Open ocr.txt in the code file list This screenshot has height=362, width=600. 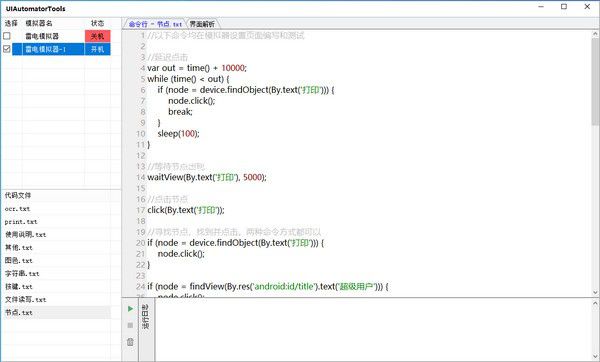(17, 209)
